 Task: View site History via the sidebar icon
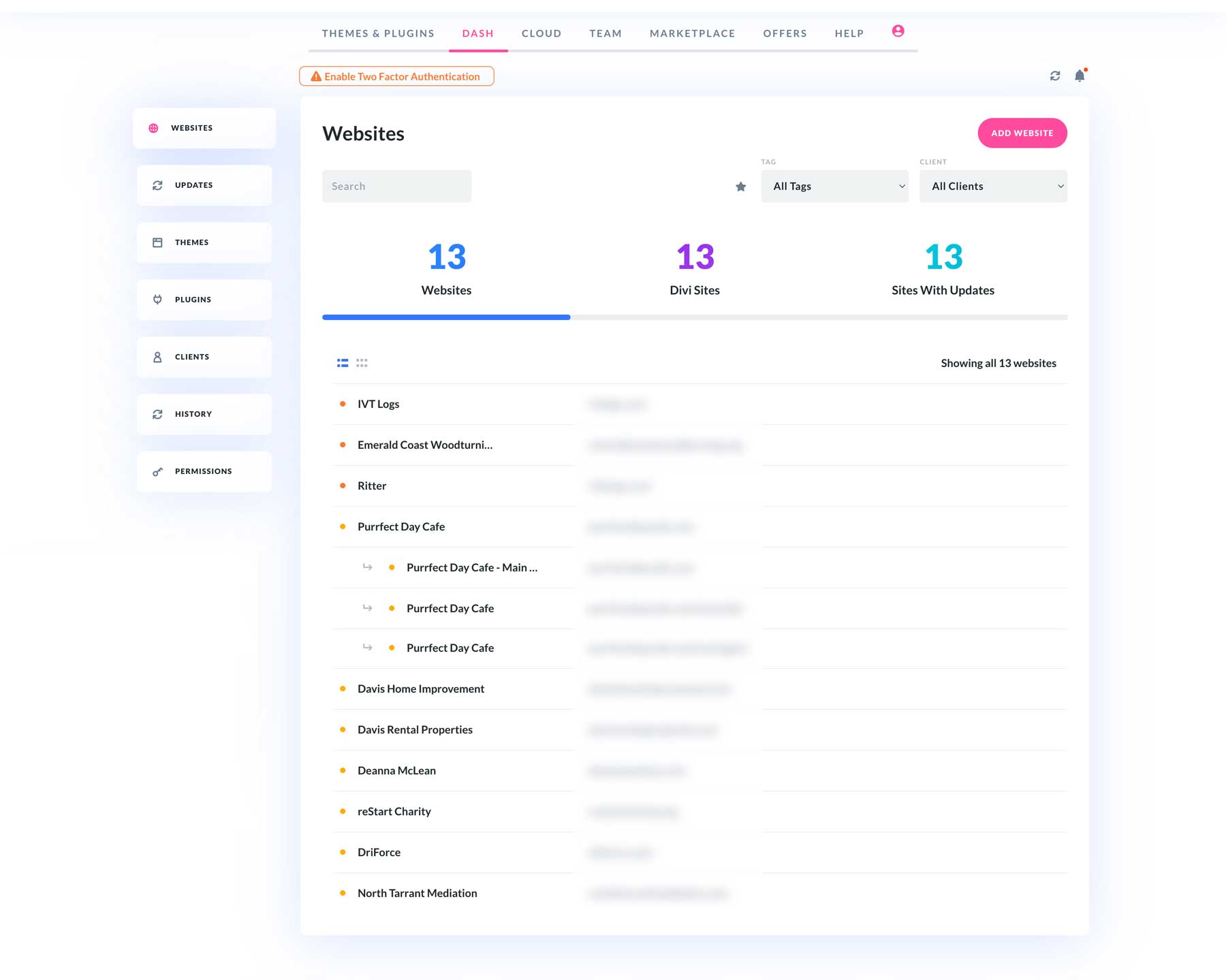pos(158,413)
